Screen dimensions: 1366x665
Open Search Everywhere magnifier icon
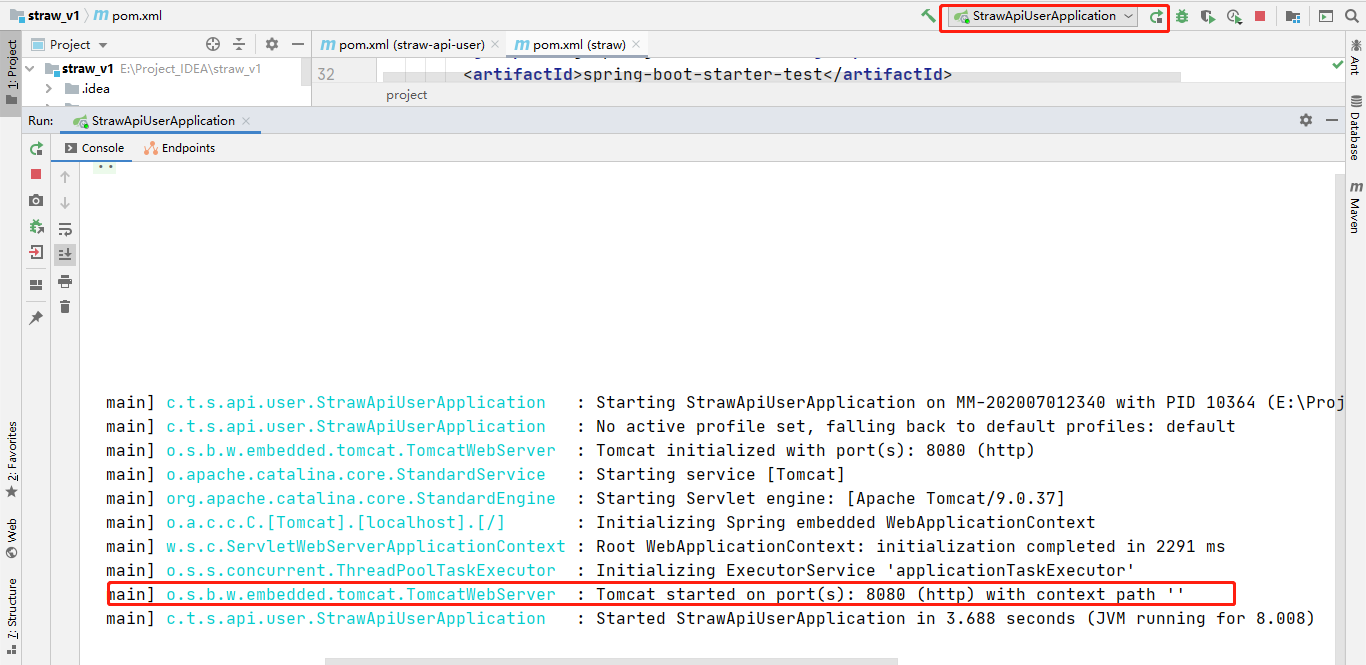coord(1352,16)
